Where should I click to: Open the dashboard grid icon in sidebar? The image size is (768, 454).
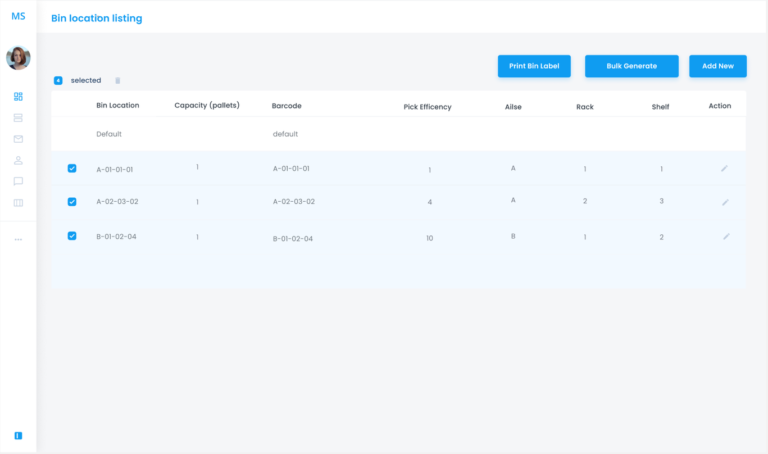[18, 97]
